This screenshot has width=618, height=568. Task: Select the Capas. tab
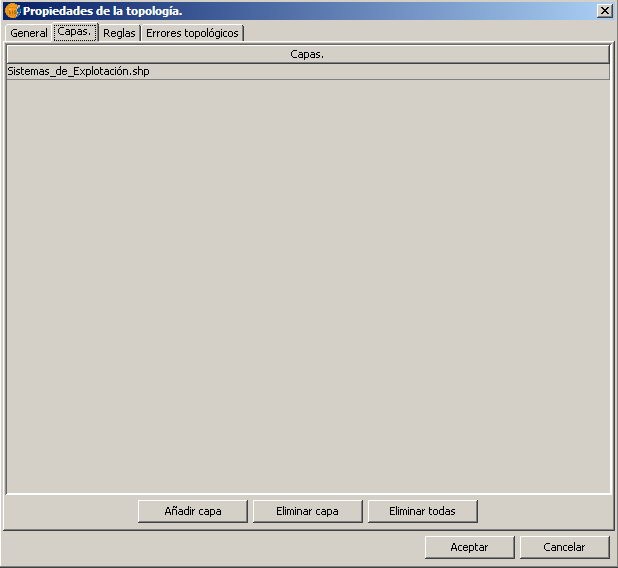75,32
